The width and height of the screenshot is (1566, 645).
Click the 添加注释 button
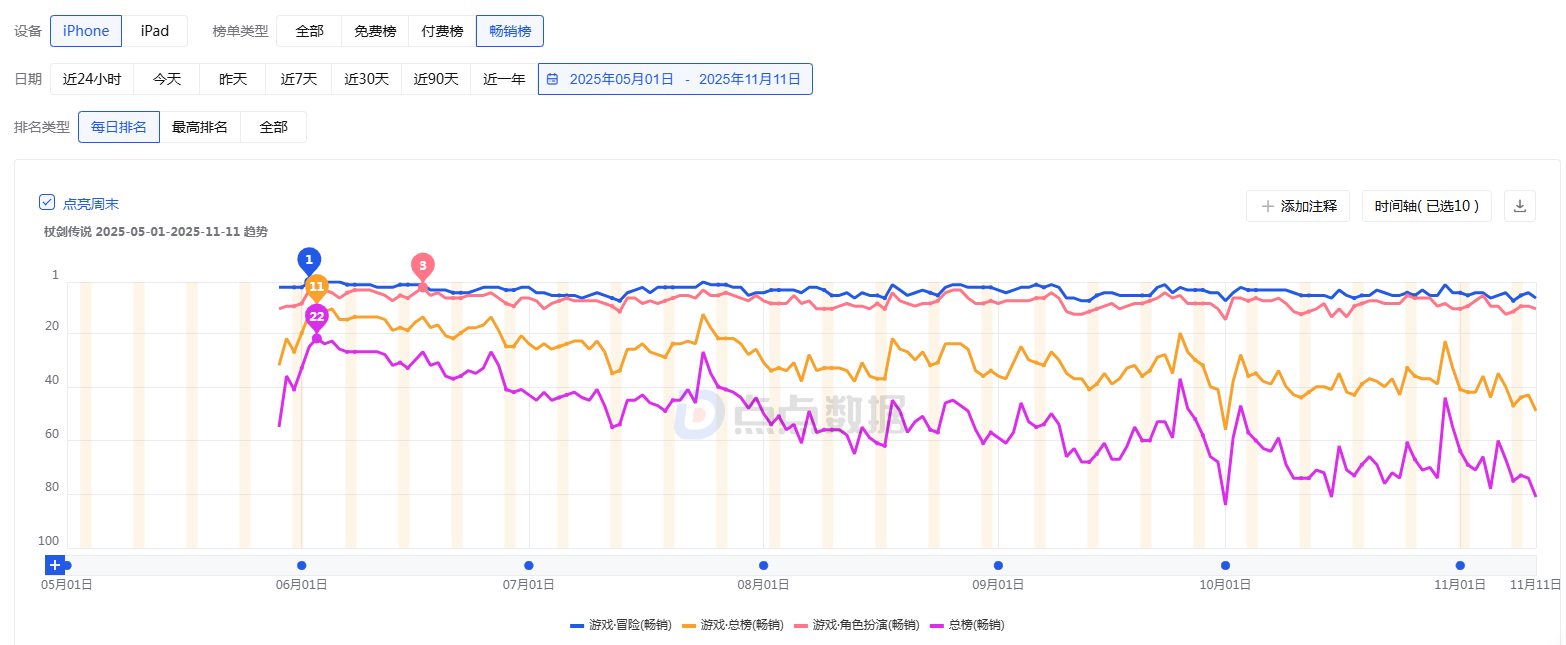point(1297,205)
